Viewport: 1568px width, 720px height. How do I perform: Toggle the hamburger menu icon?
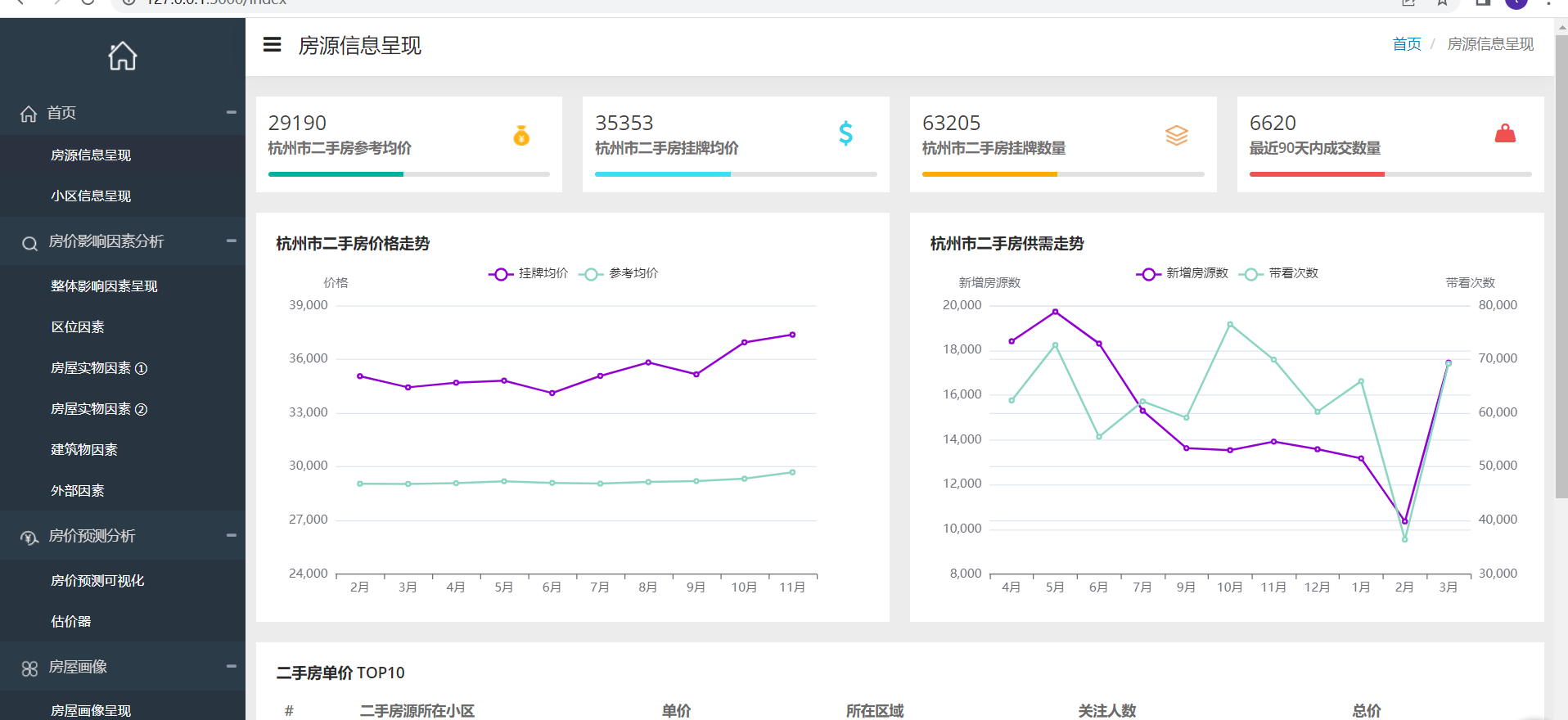tap(272, 44)
